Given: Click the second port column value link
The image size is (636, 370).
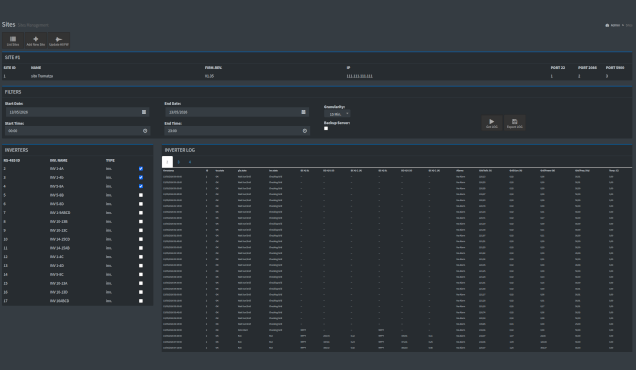Looking at the screenshot, I should click(579, 76).
